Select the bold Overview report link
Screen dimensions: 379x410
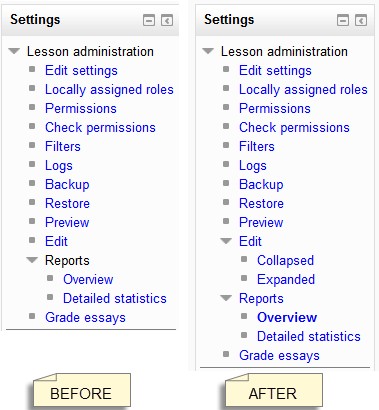pos(287,317)
